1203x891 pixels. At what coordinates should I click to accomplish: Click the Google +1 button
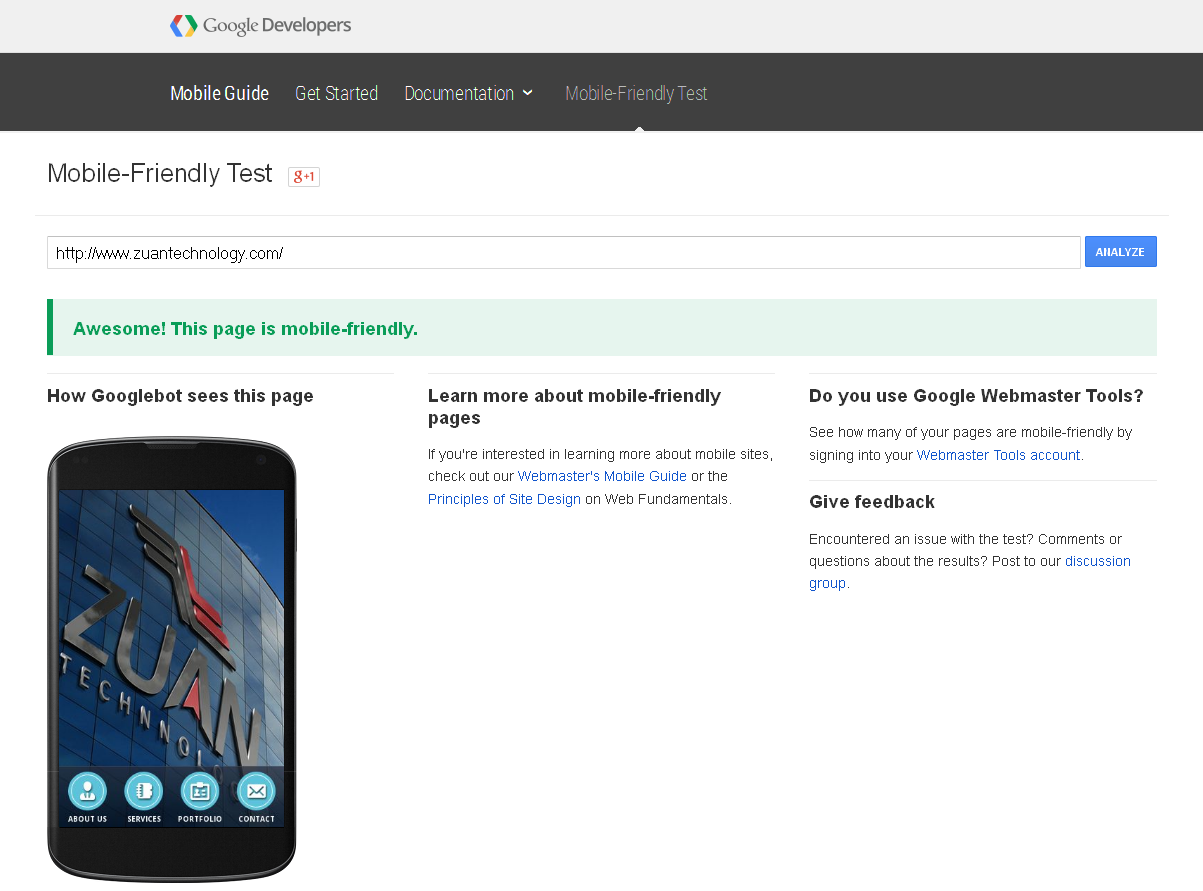tap(304, 177)
